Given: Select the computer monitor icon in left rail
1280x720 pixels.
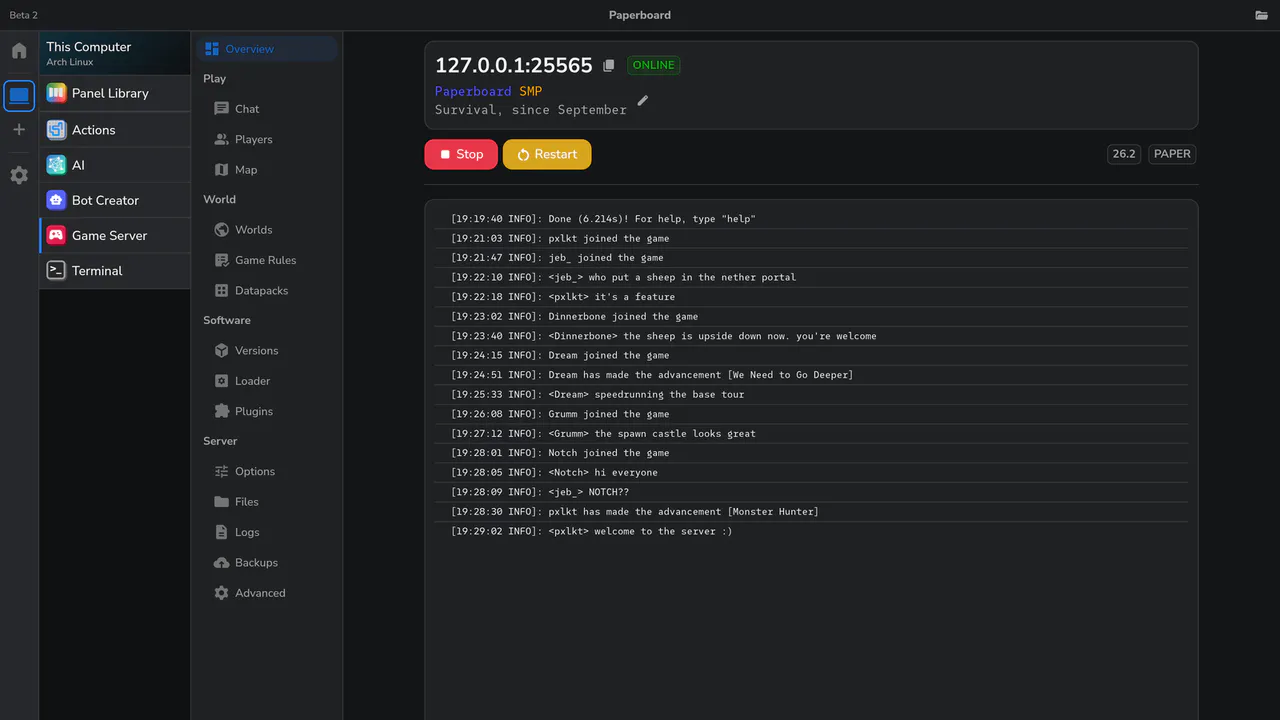Looking at the screenshot, I should pos(19,96).
